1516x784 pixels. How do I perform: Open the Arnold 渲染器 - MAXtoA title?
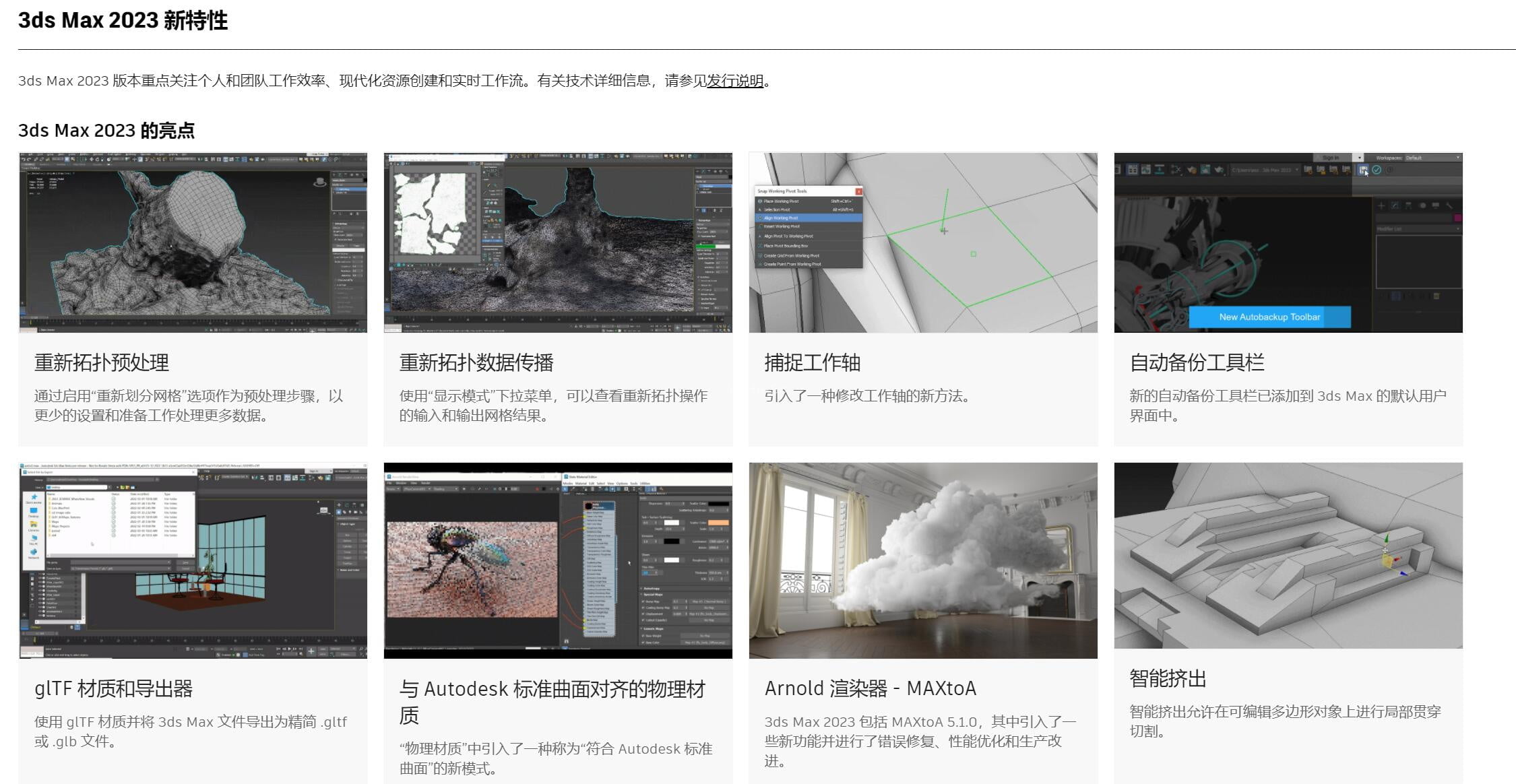(x=870, y=689)
